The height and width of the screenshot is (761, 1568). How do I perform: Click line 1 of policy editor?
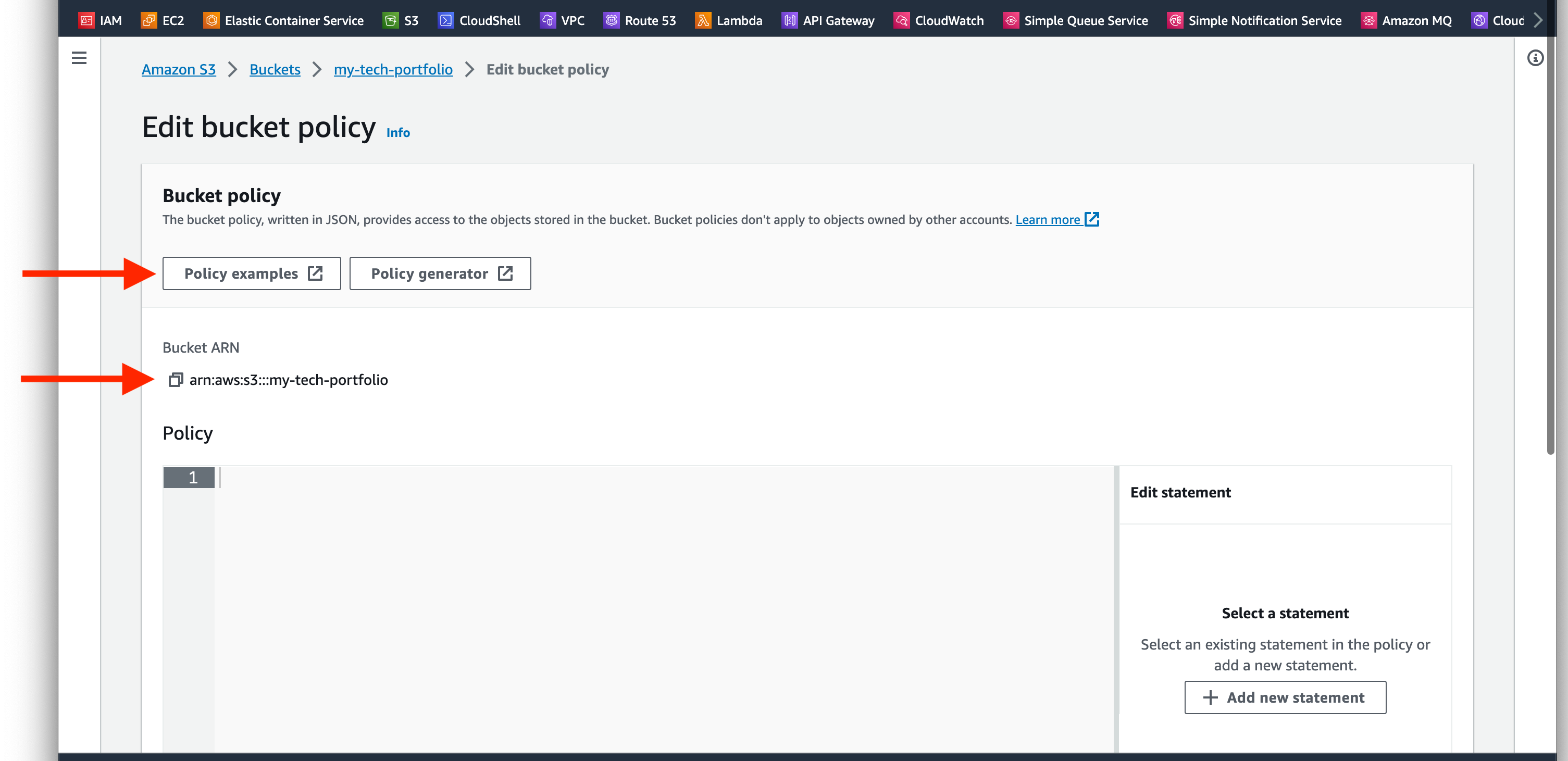665,477
